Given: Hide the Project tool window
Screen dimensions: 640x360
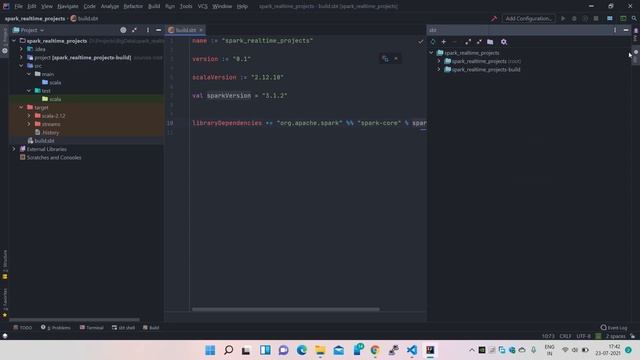Looking at the screenshot, I should coord(158,30).
